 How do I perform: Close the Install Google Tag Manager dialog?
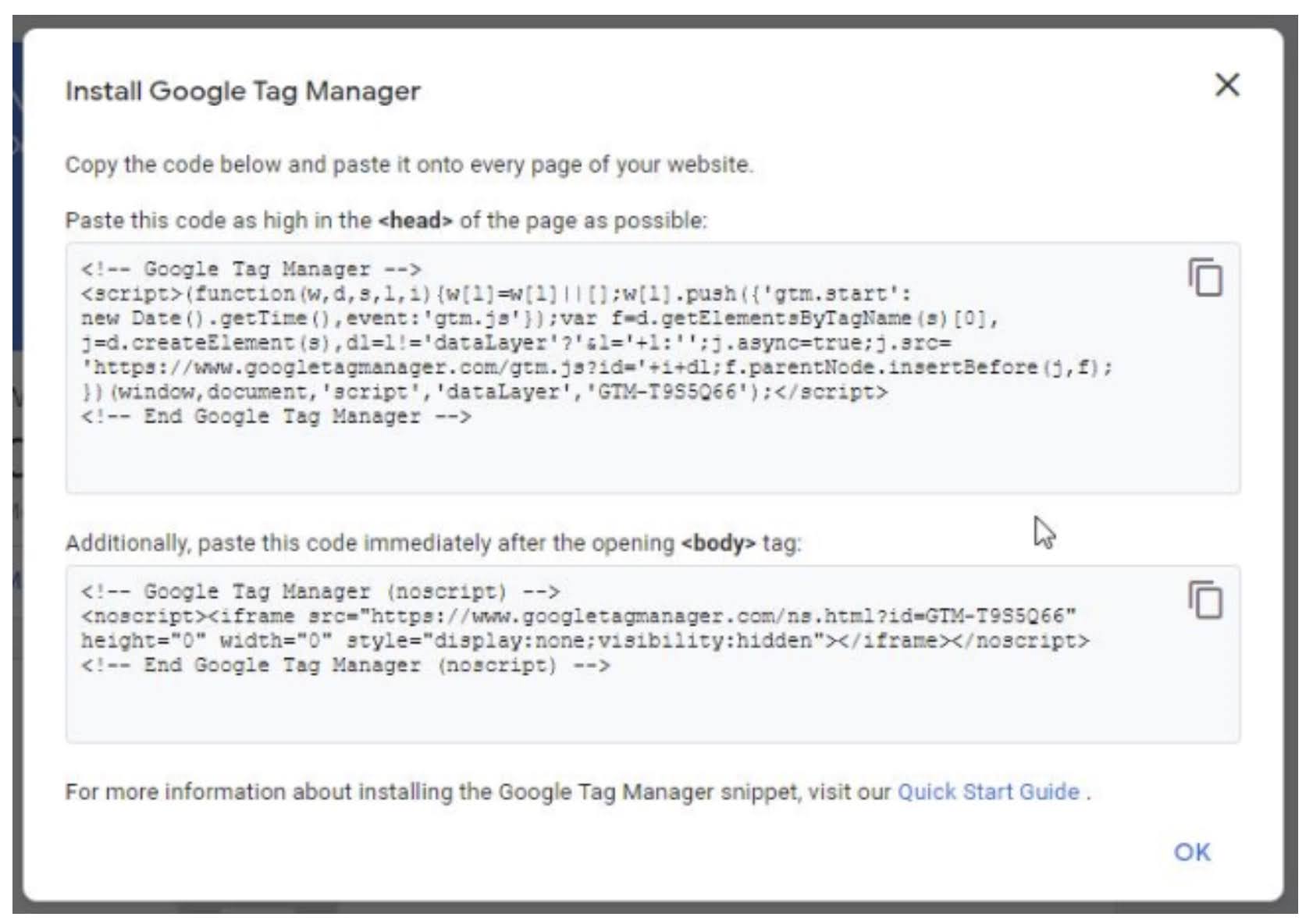(x=1226, y=84)
